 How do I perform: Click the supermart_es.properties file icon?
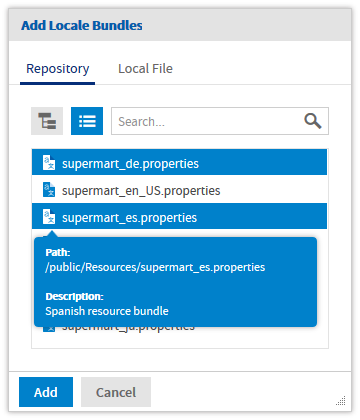(49, 217)
